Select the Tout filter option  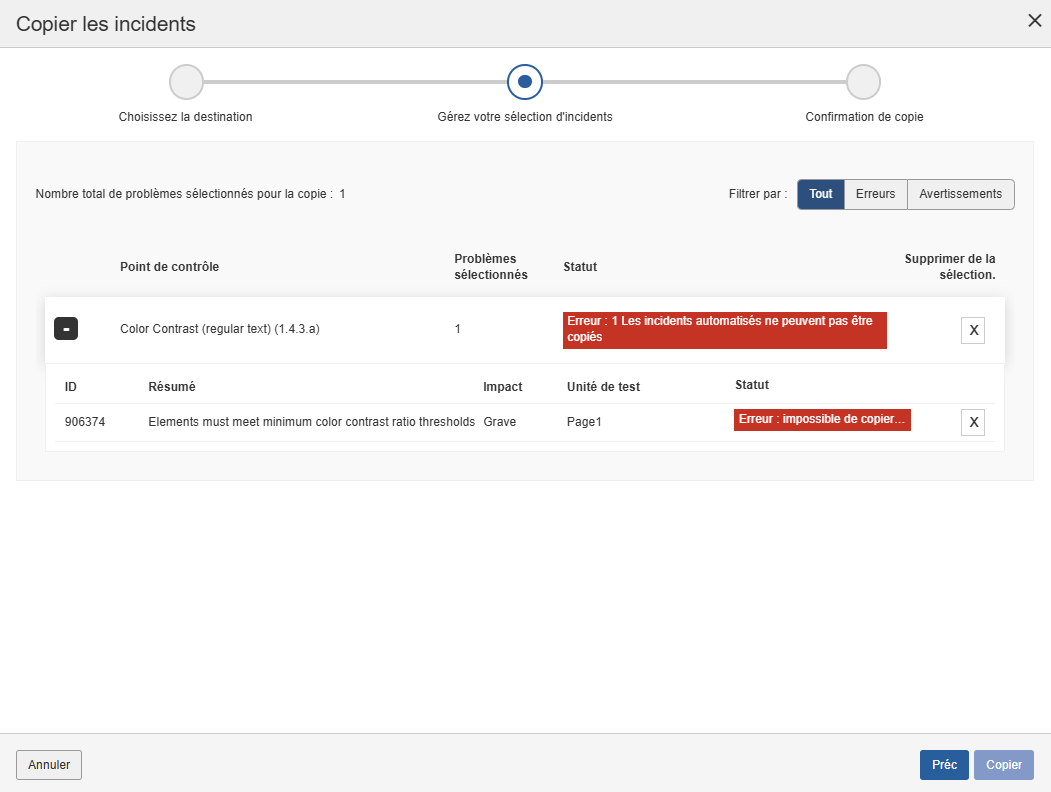[820, 194]
